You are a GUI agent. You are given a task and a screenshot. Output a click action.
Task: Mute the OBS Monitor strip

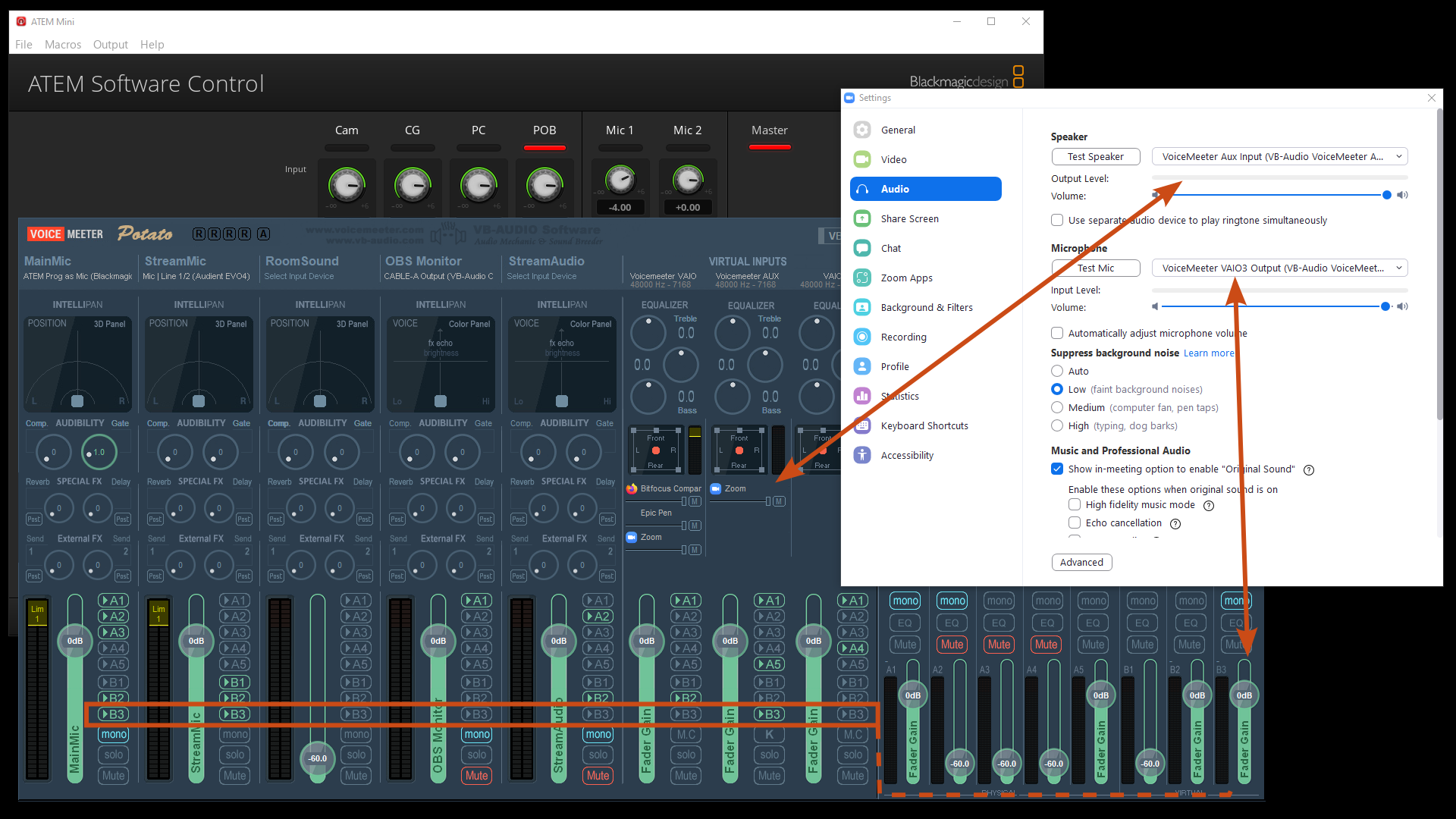click(477, 776)
